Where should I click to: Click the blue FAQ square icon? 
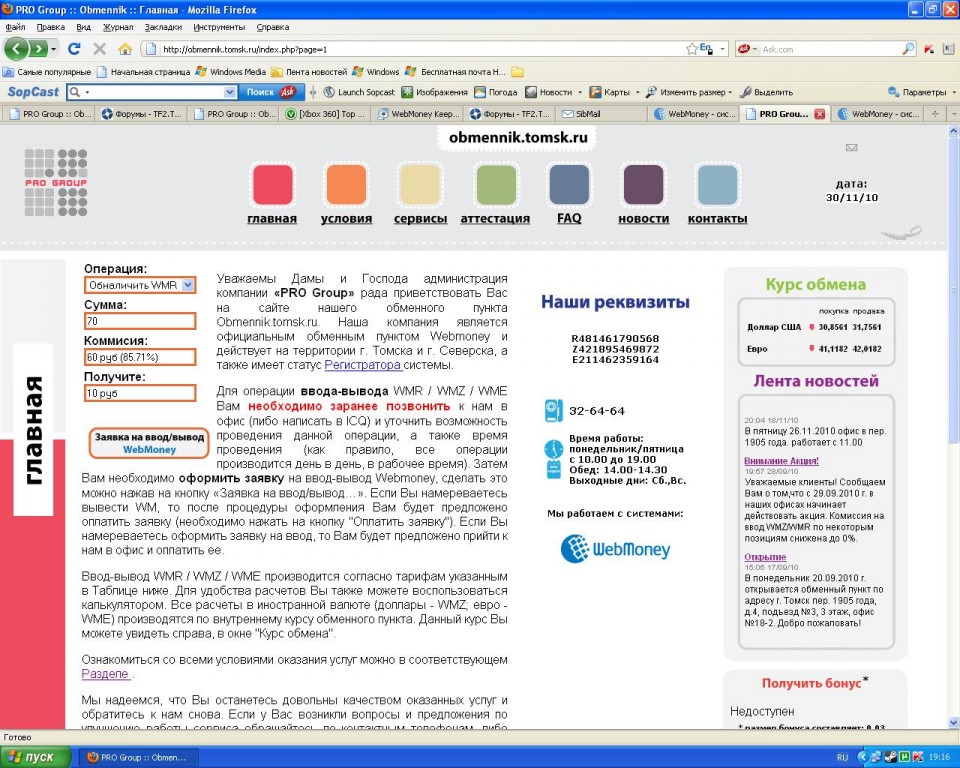[x=569, y=184]
